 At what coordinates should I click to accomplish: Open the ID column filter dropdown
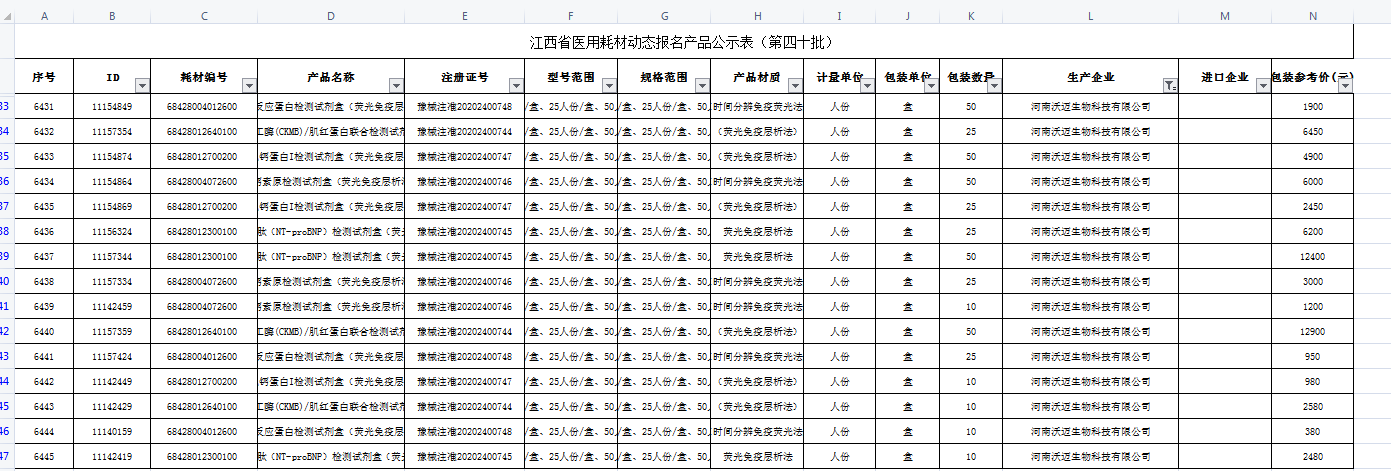pos(141,86)
